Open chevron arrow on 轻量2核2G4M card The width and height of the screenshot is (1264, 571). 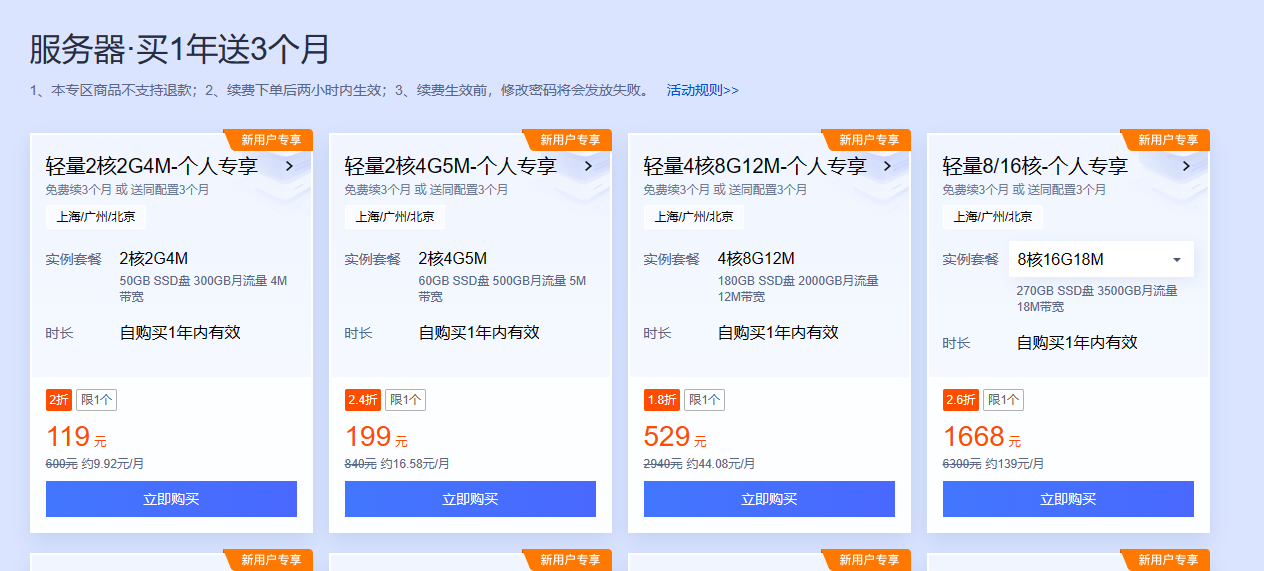point(289,166)
